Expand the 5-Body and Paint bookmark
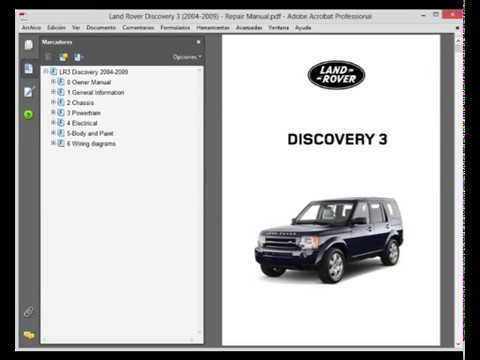 coord(53,133)
